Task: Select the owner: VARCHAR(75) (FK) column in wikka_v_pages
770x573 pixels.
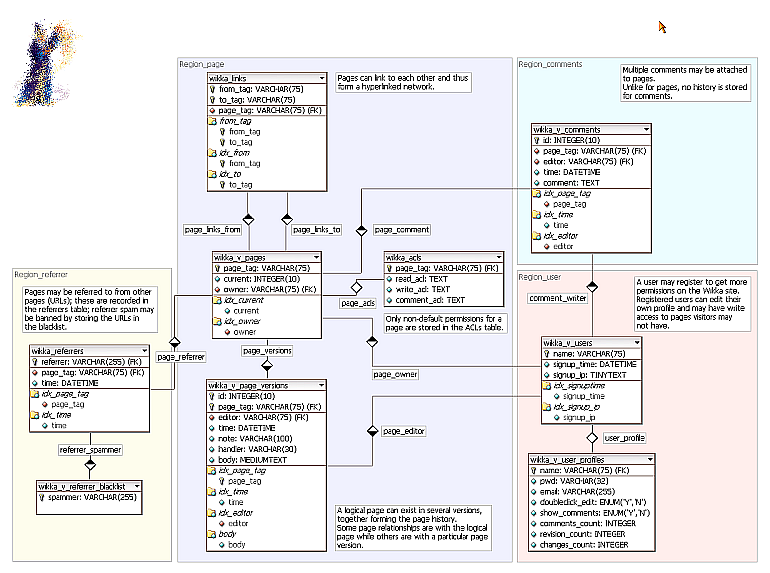Action: point(267,290)
